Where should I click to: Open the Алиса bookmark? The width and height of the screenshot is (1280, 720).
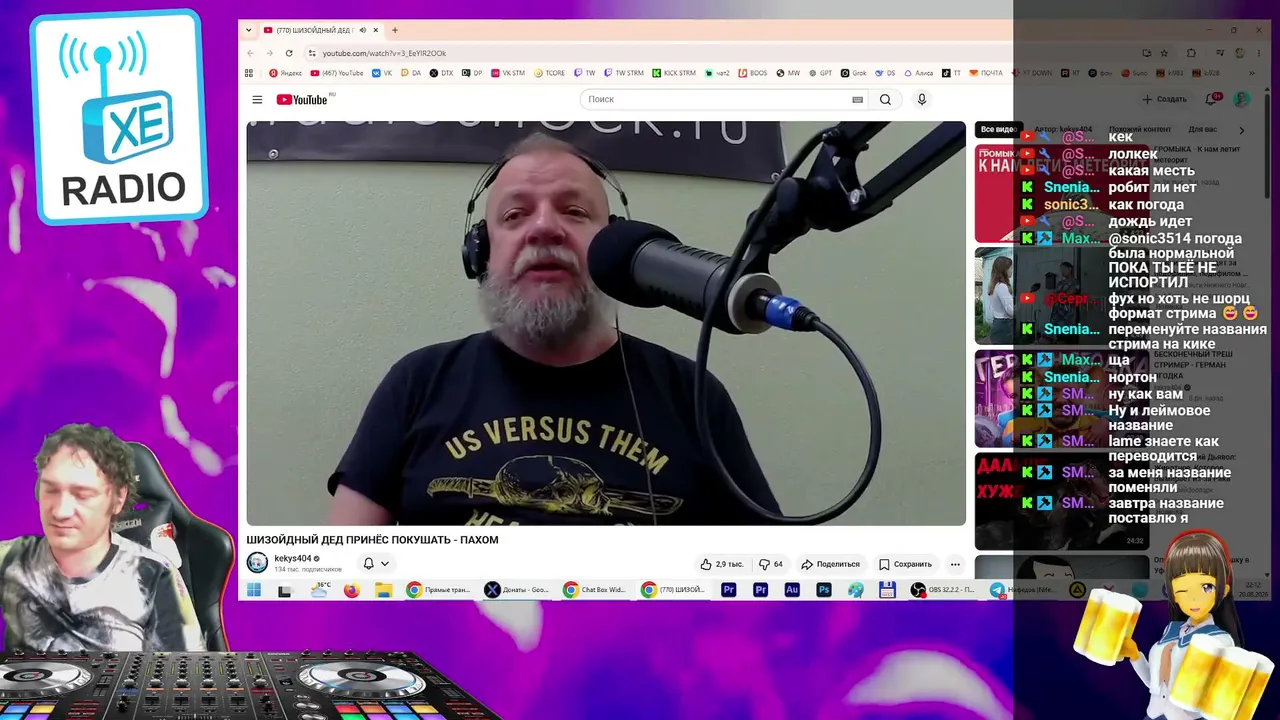[x=918, y=73]
